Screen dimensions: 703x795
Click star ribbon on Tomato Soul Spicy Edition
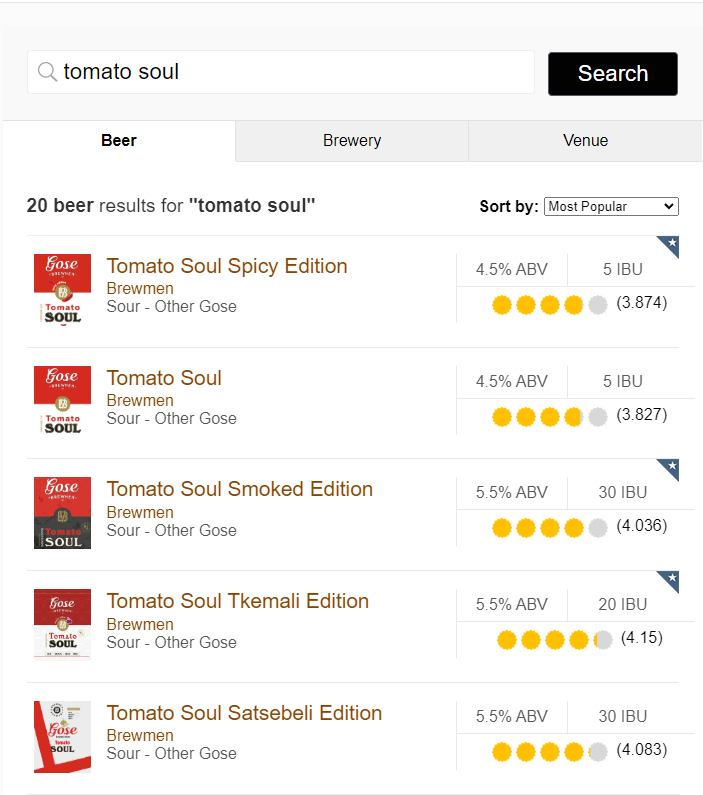(x=670, y=245)
